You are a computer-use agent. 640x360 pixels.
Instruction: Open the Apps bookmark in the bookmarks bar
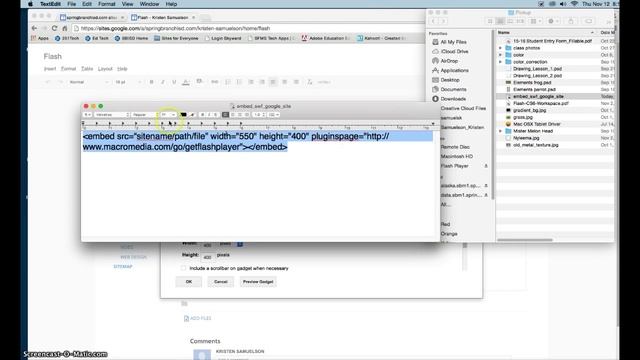coord(40,38)
